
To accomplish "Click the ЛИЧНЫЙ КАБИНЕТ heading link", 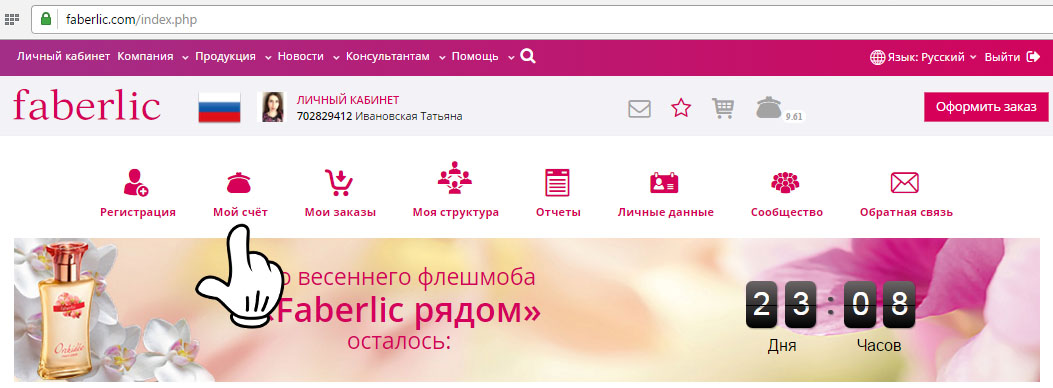I will tap(348, 100).
